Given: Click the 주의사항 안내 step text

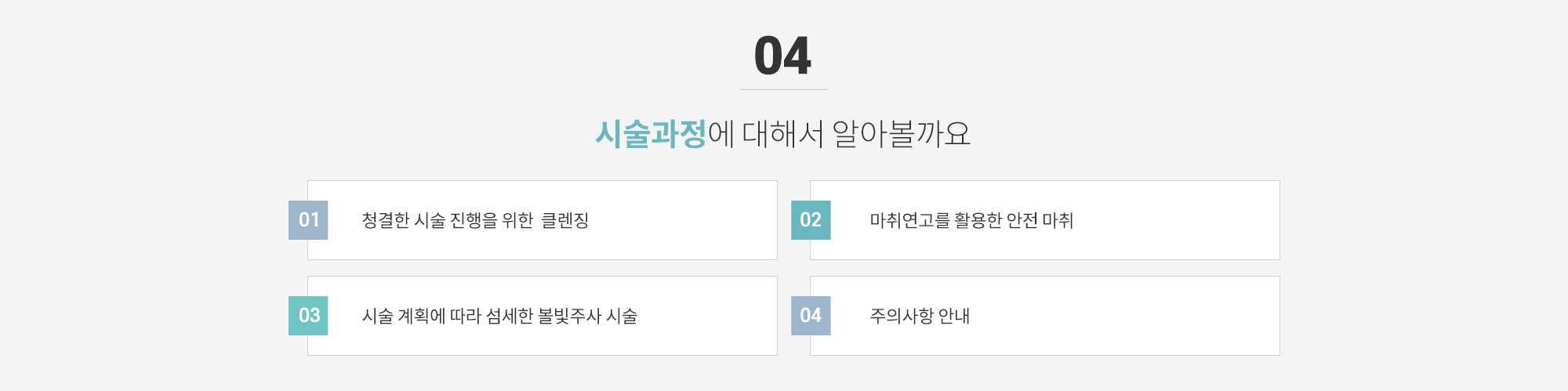Looking at the screenshot, I should (920, 316).
